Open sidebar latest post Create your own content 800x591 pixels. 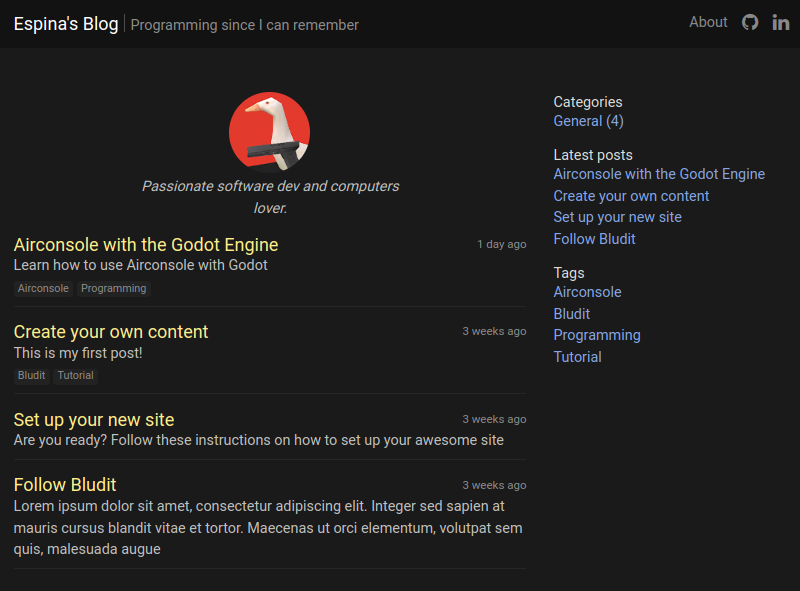tap(631, 196)
